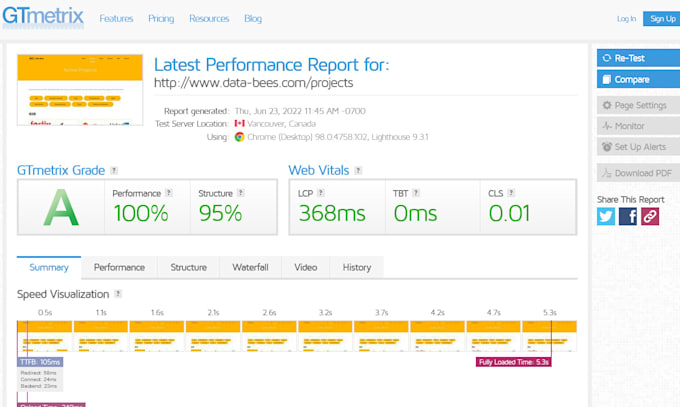Click the Canada flag icon
The width and height of the screenshot is (680, 407).
pos(239,124)
